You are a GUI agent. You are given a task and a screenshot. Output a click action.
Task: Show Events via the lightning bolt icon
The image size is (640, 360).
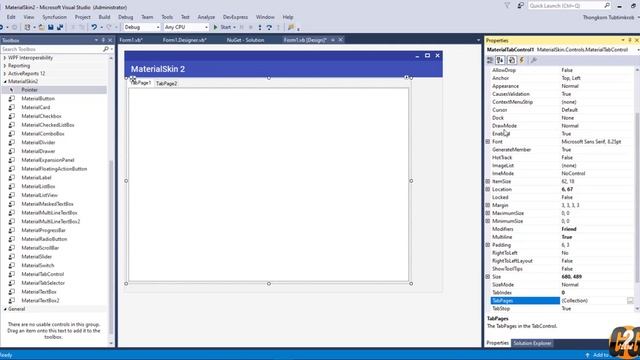pyautogui.click(x=522, y=60)
